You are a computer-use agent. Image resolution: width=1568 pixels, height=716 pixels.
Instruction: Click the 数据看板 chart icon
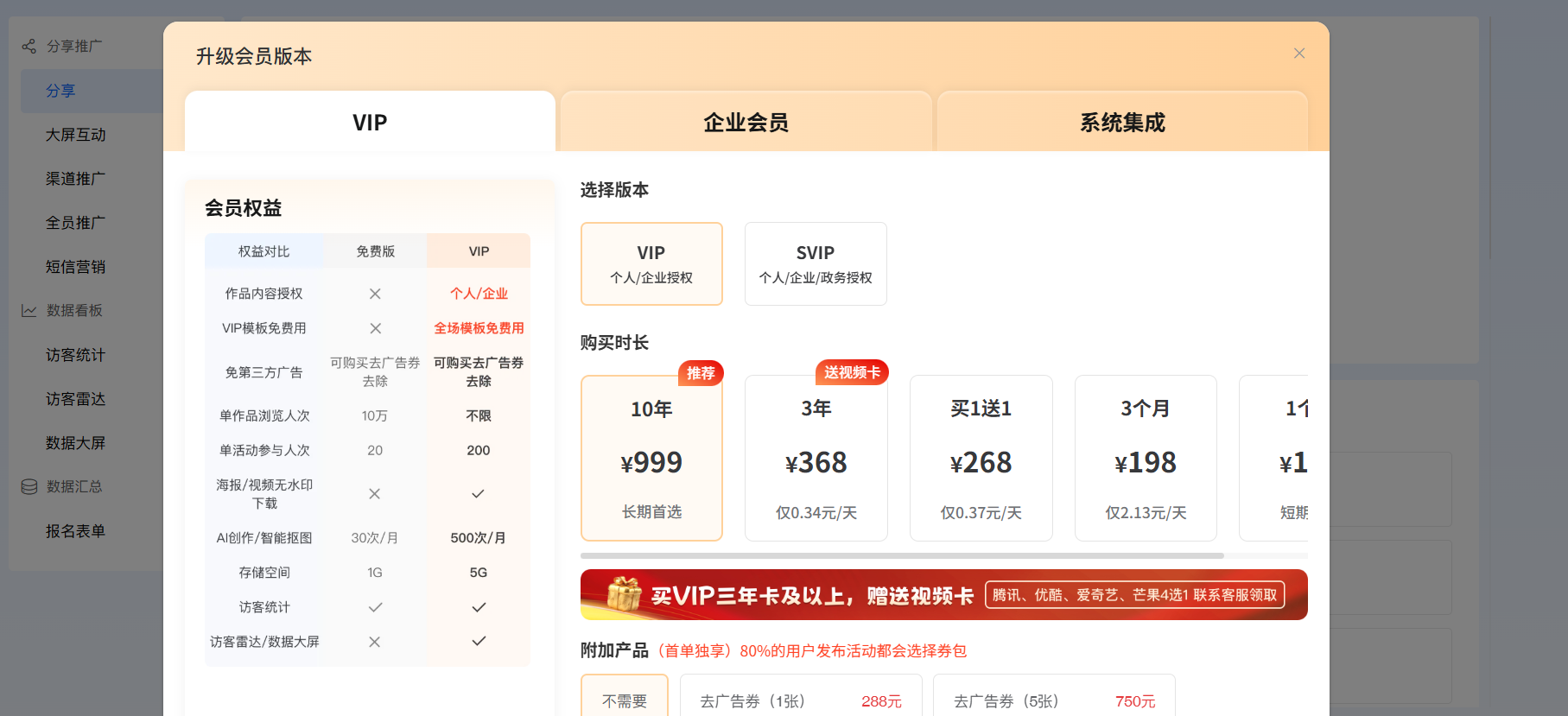click(x=29, y=310)
